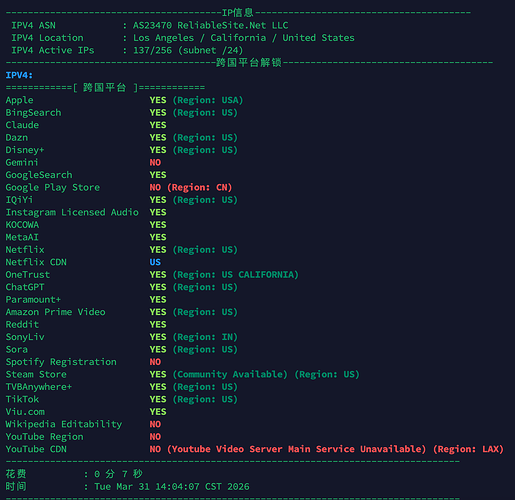Image resolution: width=515 pixels, height=500 pixels.
Task: Click the 'IPV4 ASN' label
Action: tap(33, 25)
